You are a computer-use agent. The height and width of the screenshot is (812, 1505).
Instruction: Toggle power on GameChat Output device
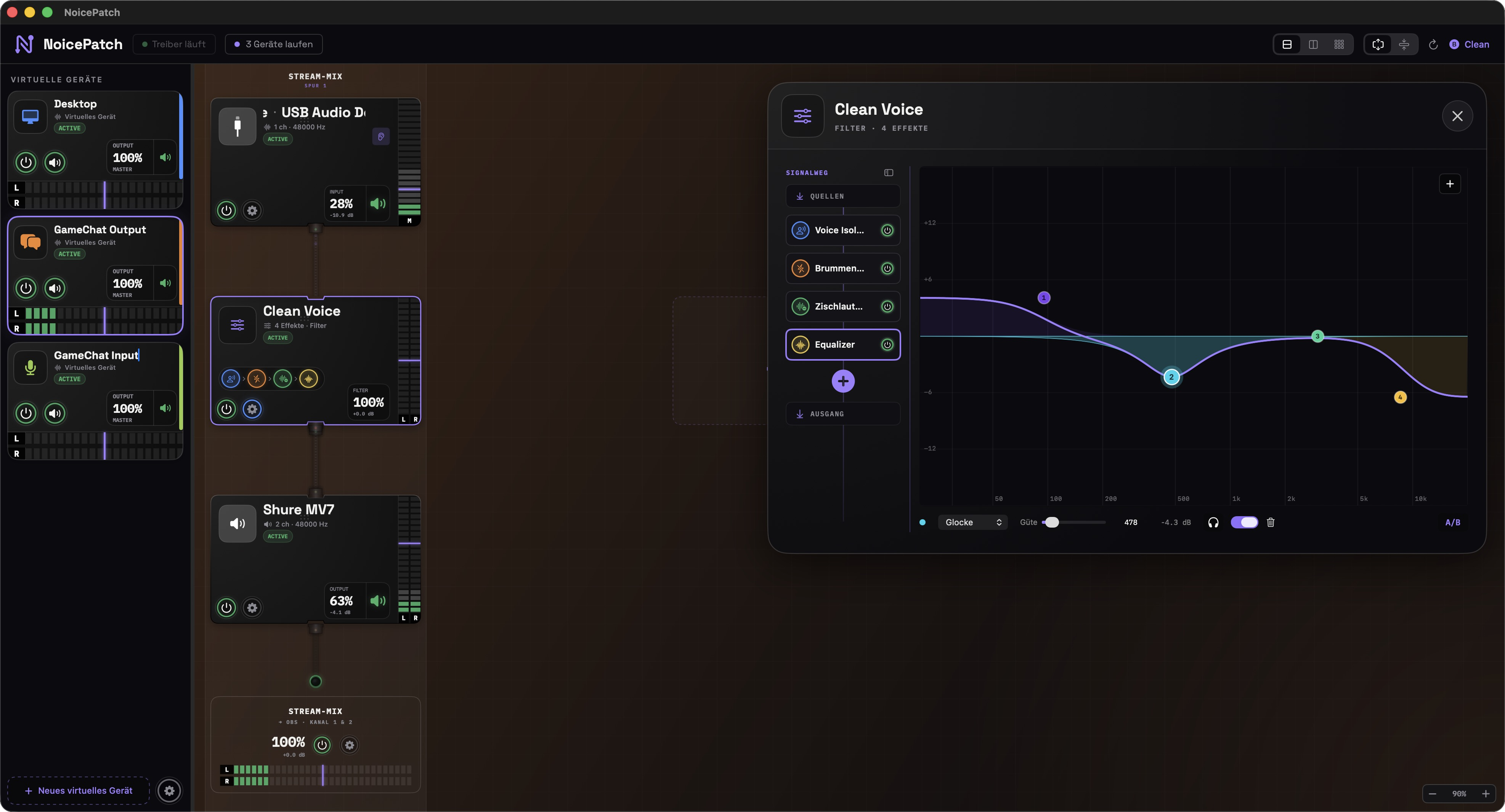(26, 288)
